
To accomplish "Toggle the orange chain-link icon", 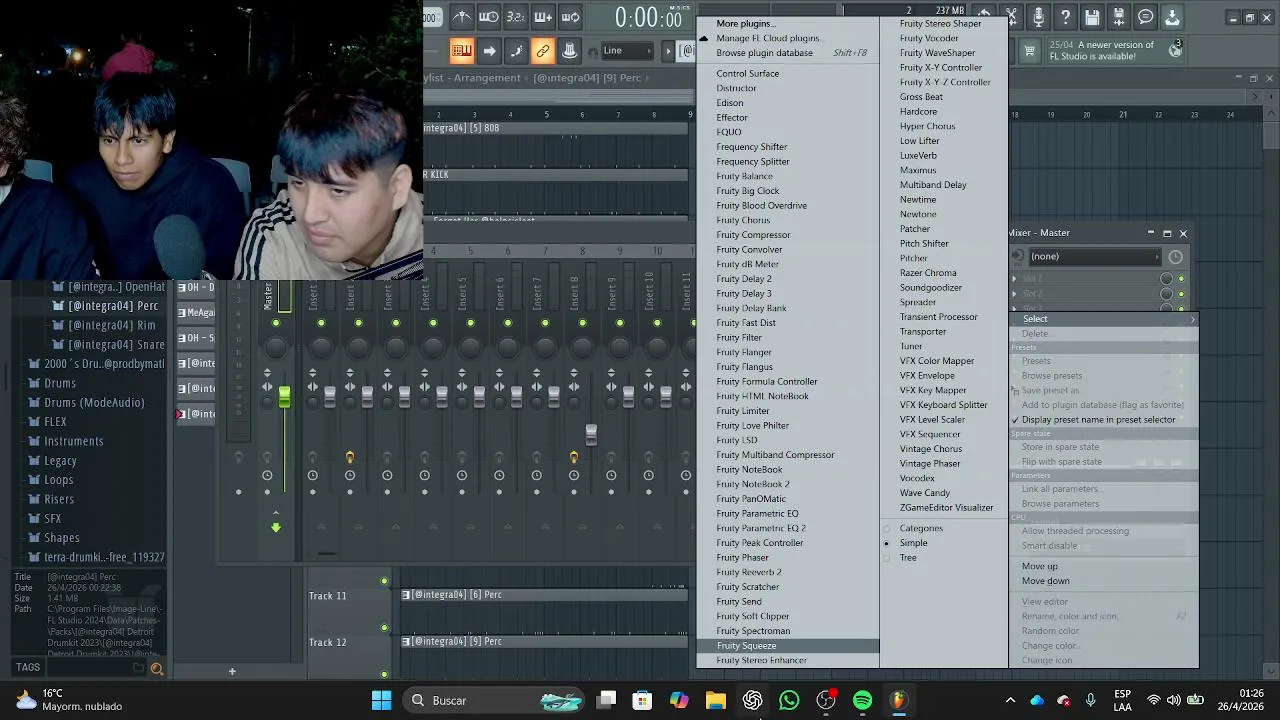I will 543,51.
